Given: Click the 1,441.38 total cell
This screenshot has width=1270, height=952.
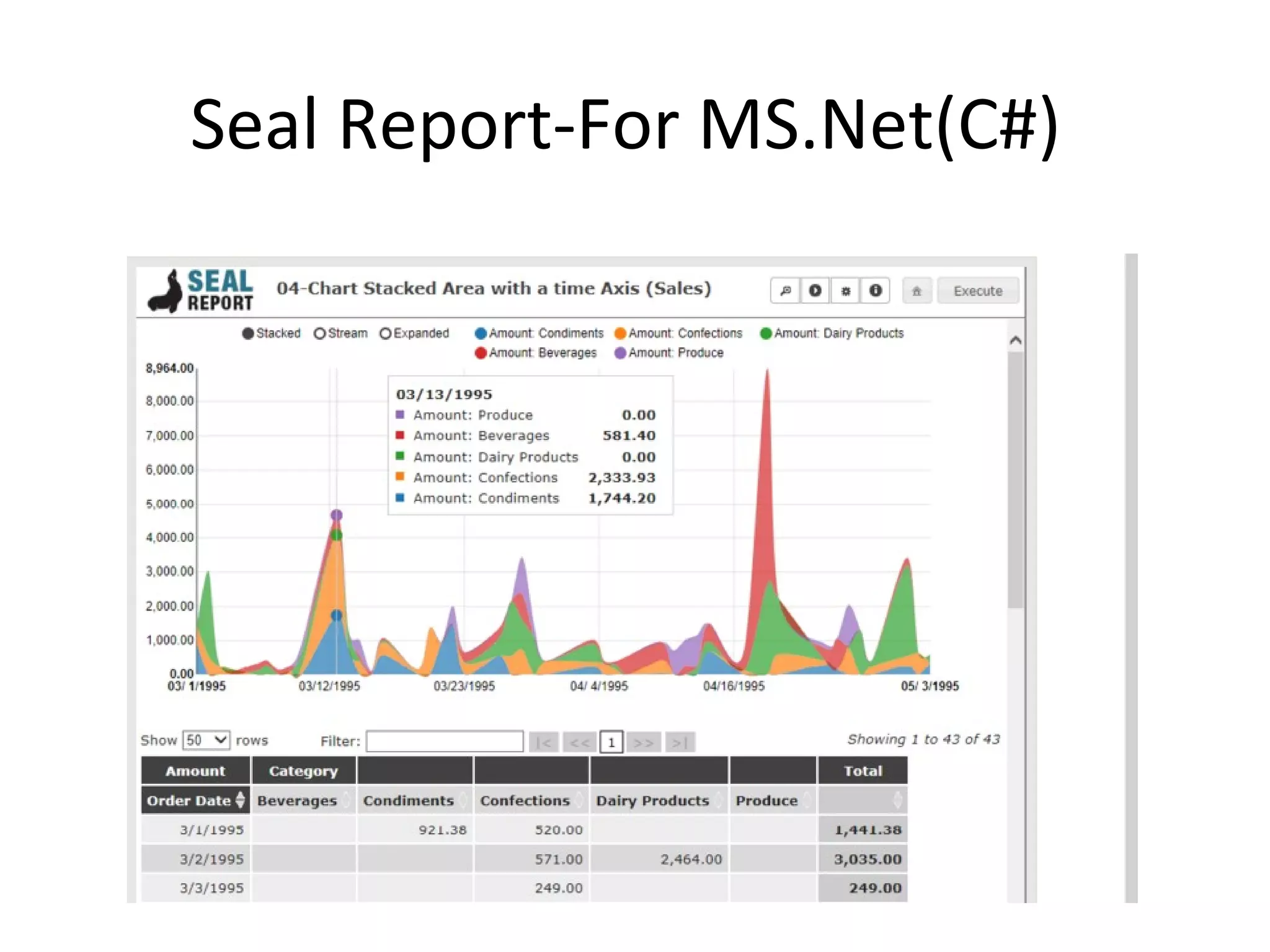Looking at the screenshot, I should (x=863, y=829).
